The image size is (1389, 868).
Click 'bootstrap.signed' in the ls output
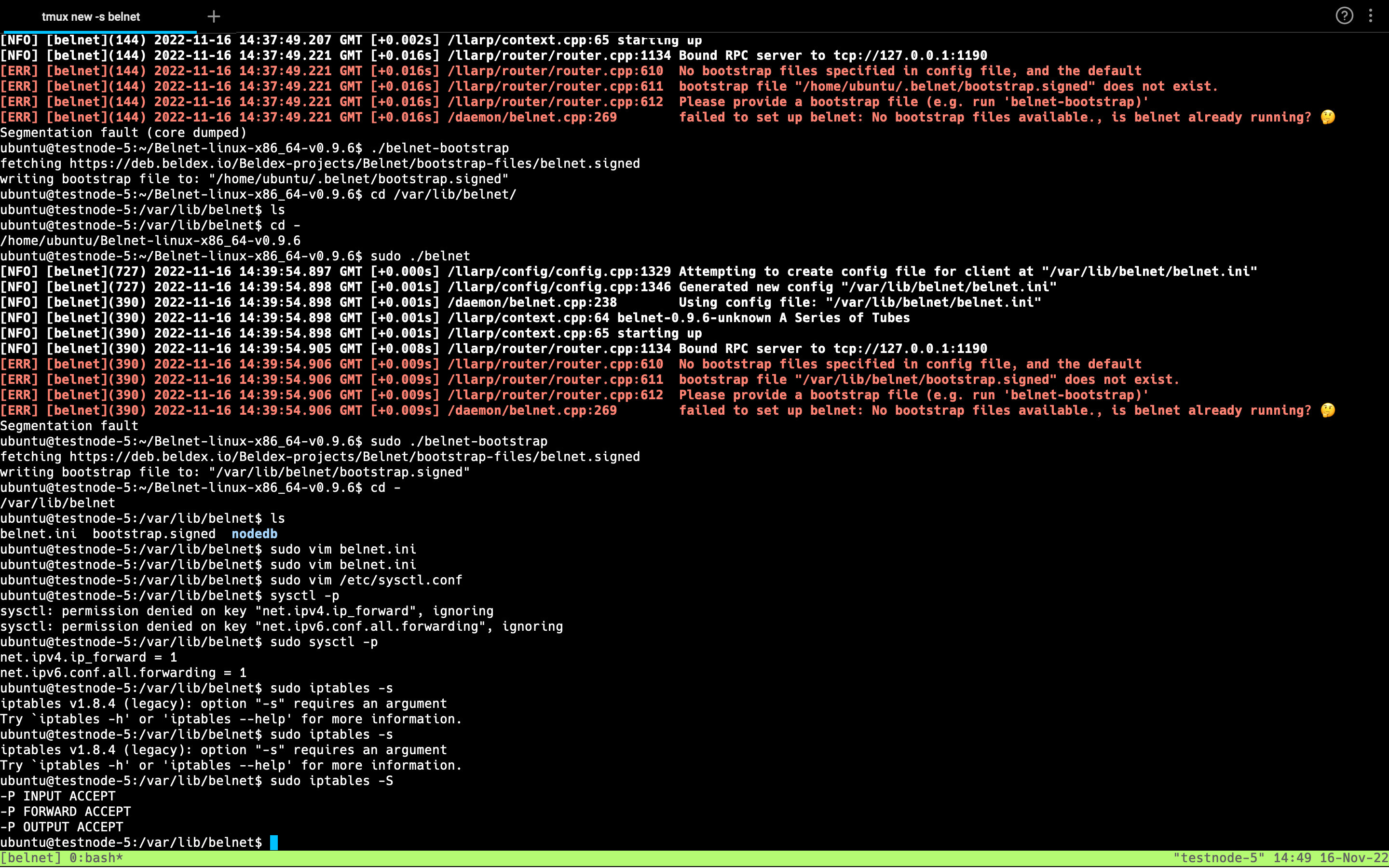click(x=154, y=534)
